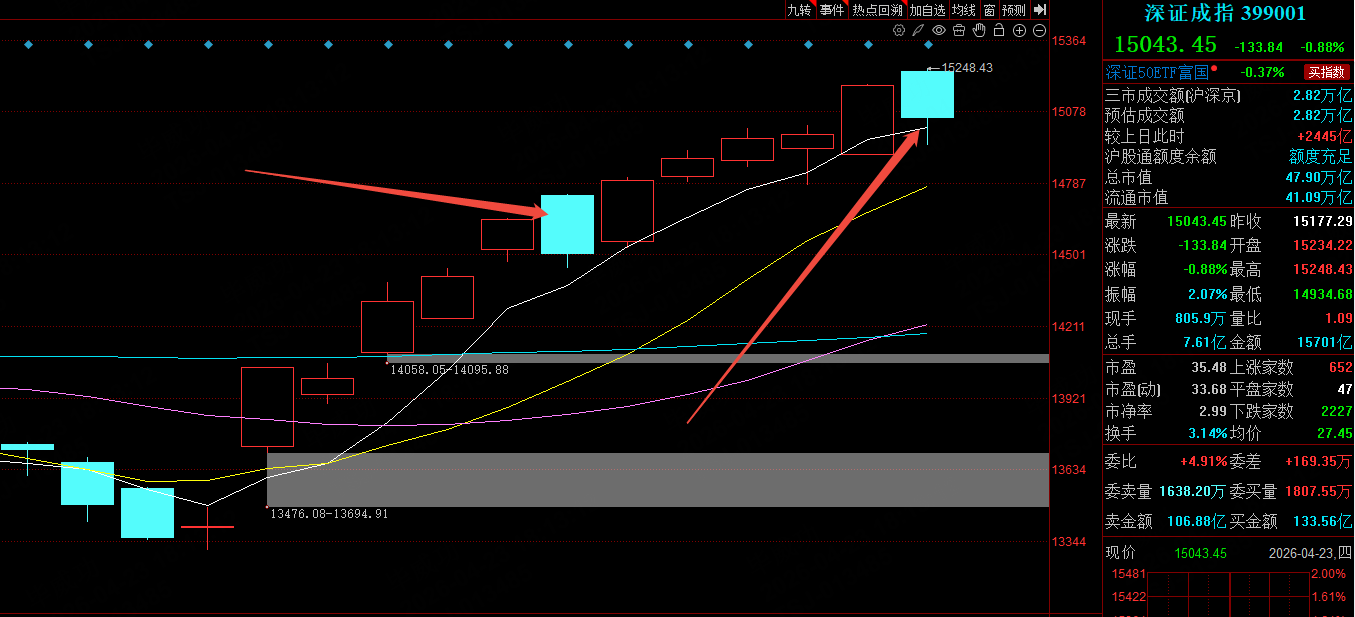Click the 13921 price axis label
This screenshot has height=617, width=1355.
click(x=1070, y=399)
